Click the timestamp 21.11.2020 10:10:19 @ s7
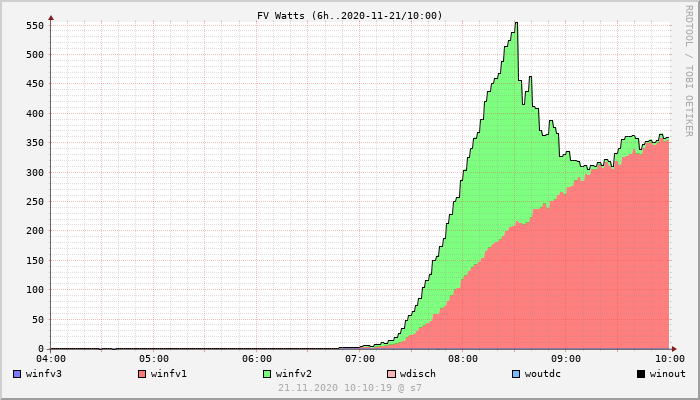Screen dimensions: 700x400 [x=350, y=388]
